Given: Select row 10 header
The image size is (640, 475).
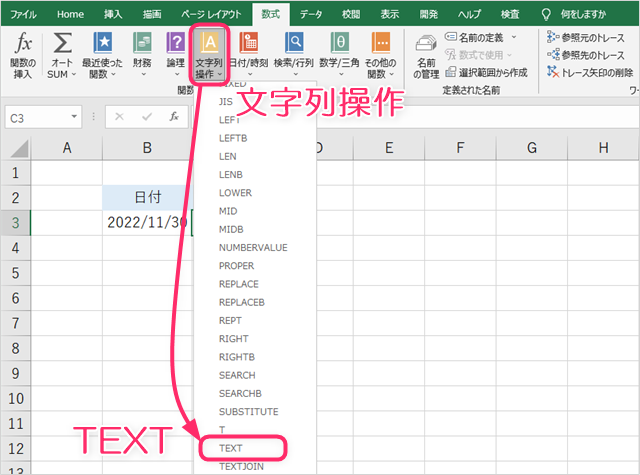Looking at the screenshot, I should click(16, 399).
